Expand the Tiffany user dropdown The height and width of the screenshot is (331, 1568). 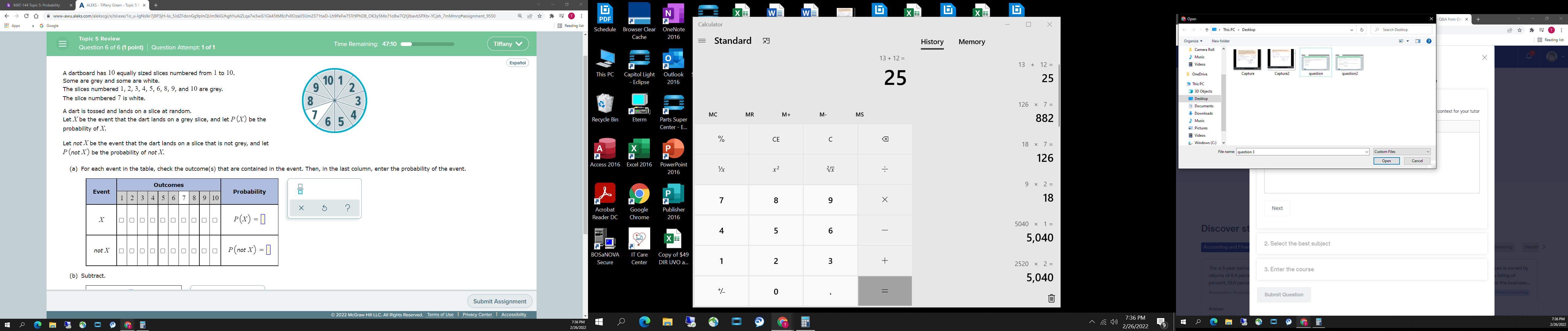(508, 44)
